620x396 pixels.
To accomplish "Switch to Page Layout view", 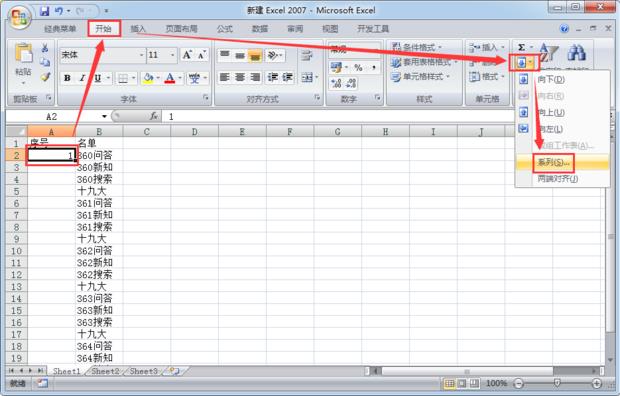I will click(x=462, y=383).
